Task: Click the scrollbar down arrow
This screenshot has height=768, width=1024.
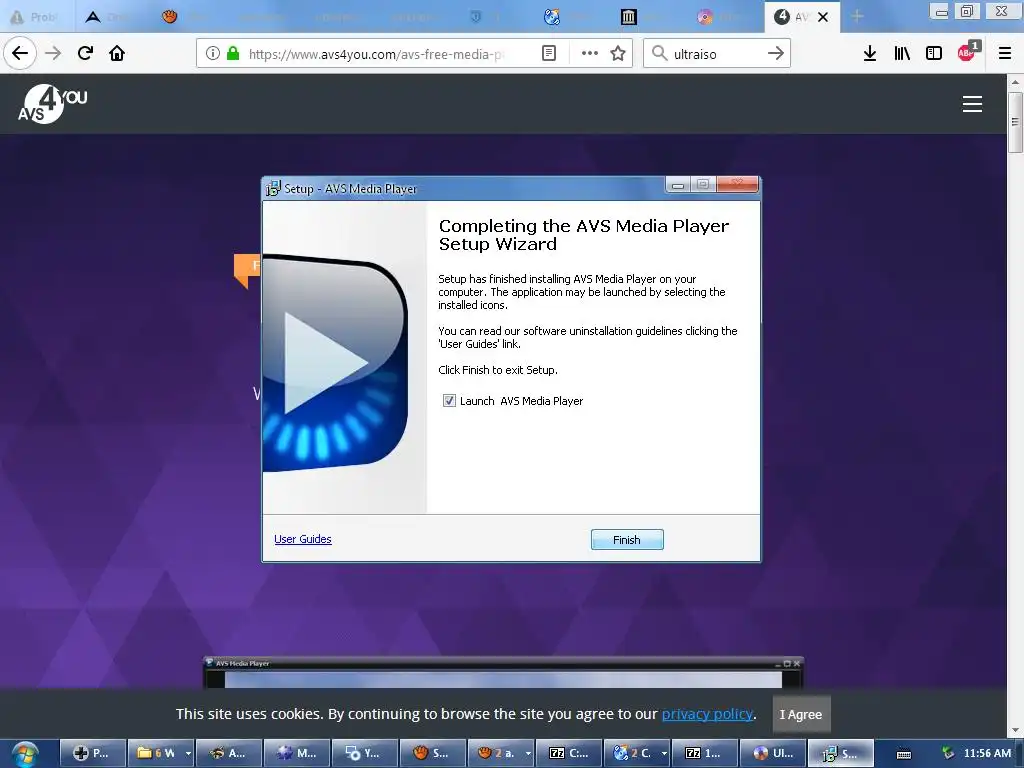Action: coord(1015,731)
